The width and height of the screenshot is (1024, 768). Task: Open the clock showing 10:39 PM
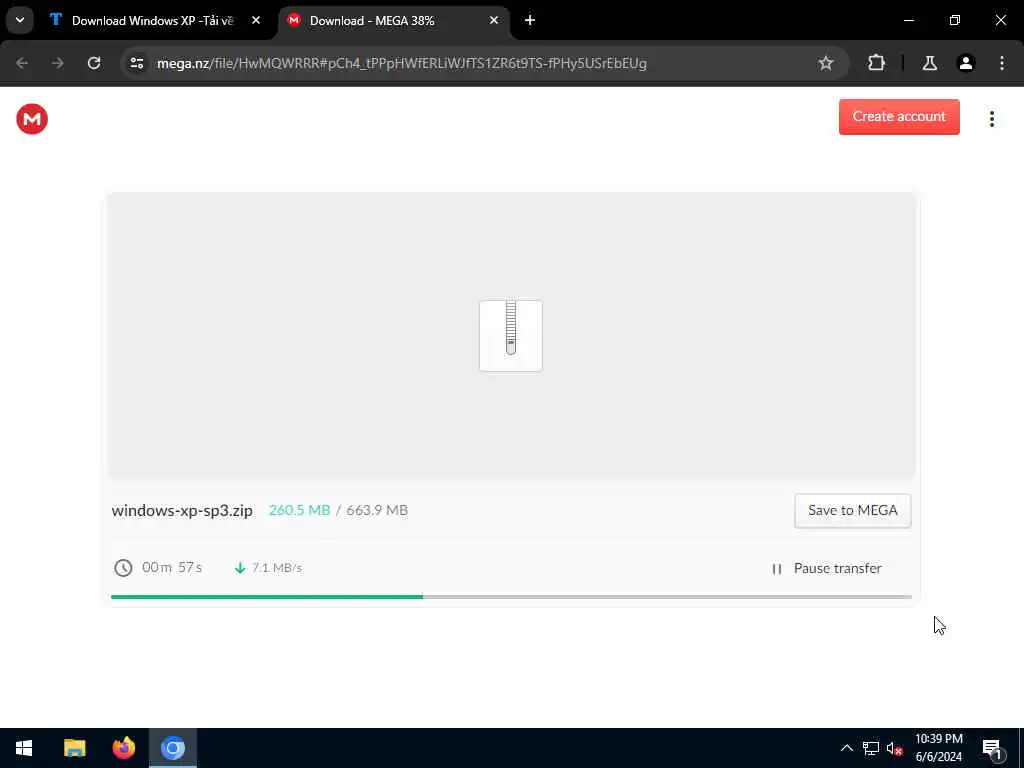[x=938, y=748]
